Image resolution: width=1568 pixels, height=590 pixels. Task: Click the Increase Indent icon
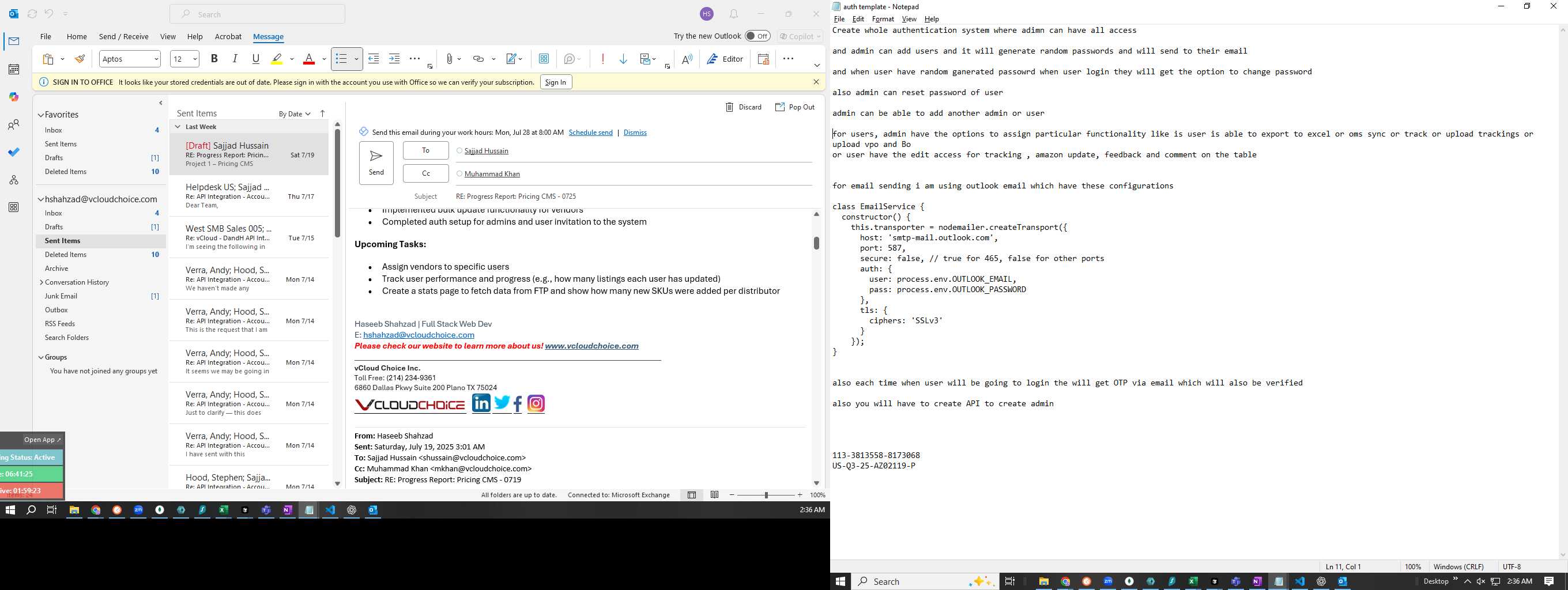click(x=394, y=59)
